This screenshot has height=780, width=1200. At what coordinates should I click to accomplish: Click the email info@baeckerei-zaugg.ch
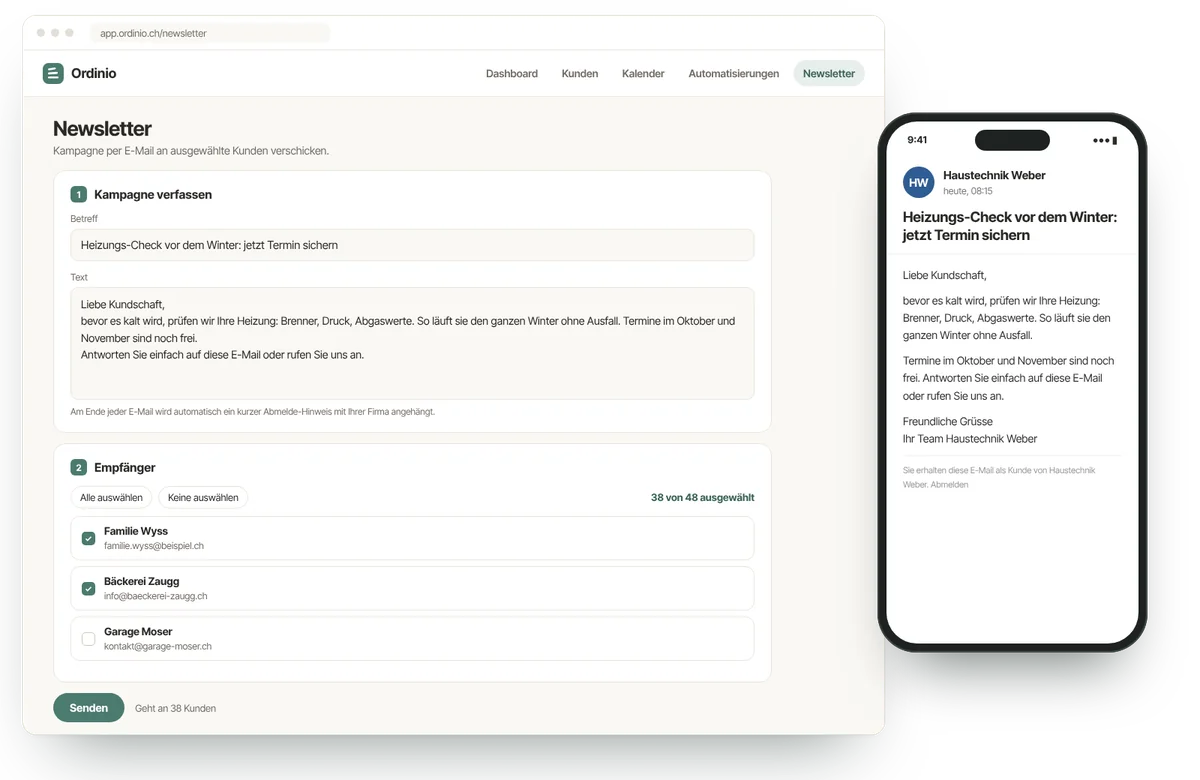pyautogui.click(x=156, y=596)
